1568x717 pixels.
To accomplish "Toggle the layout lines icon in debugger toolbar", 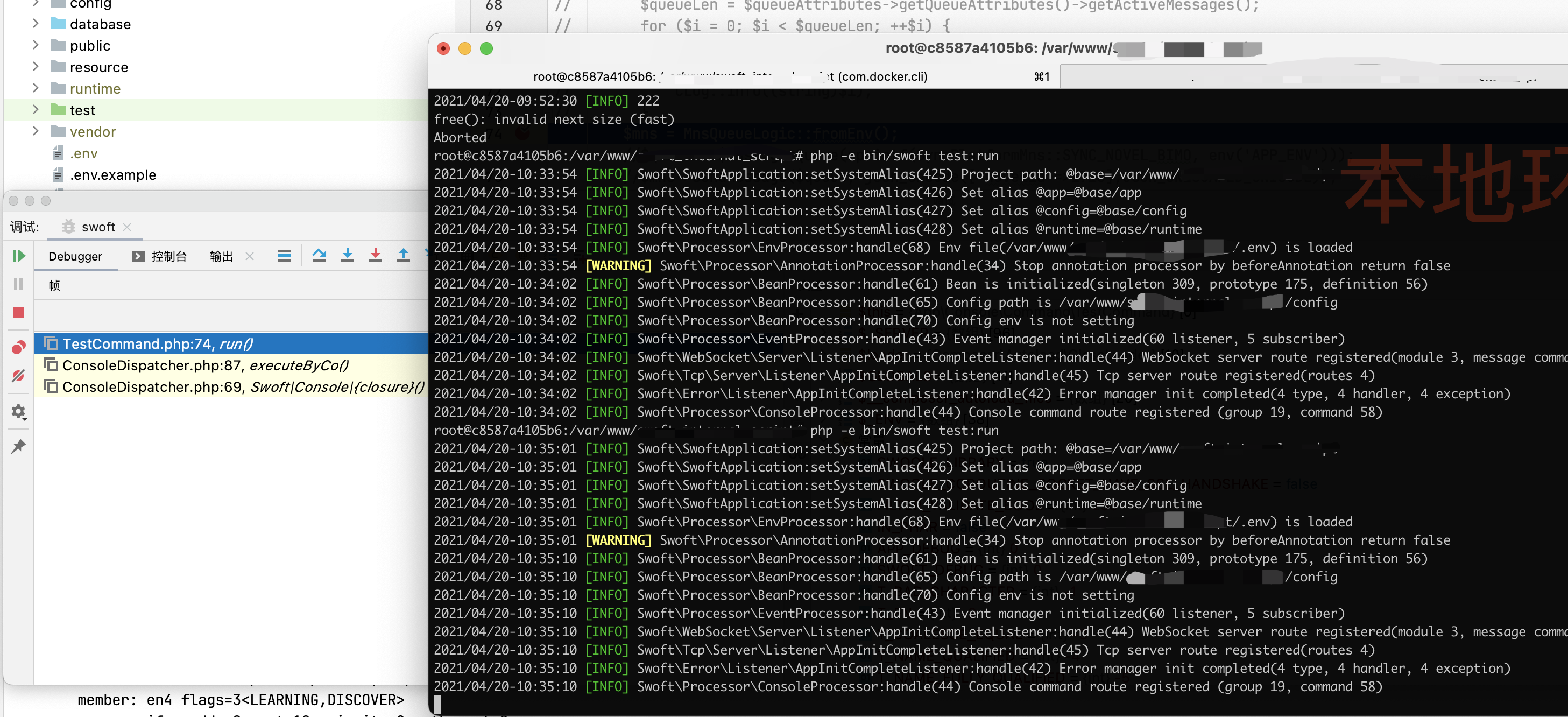I will click(284, 256).
